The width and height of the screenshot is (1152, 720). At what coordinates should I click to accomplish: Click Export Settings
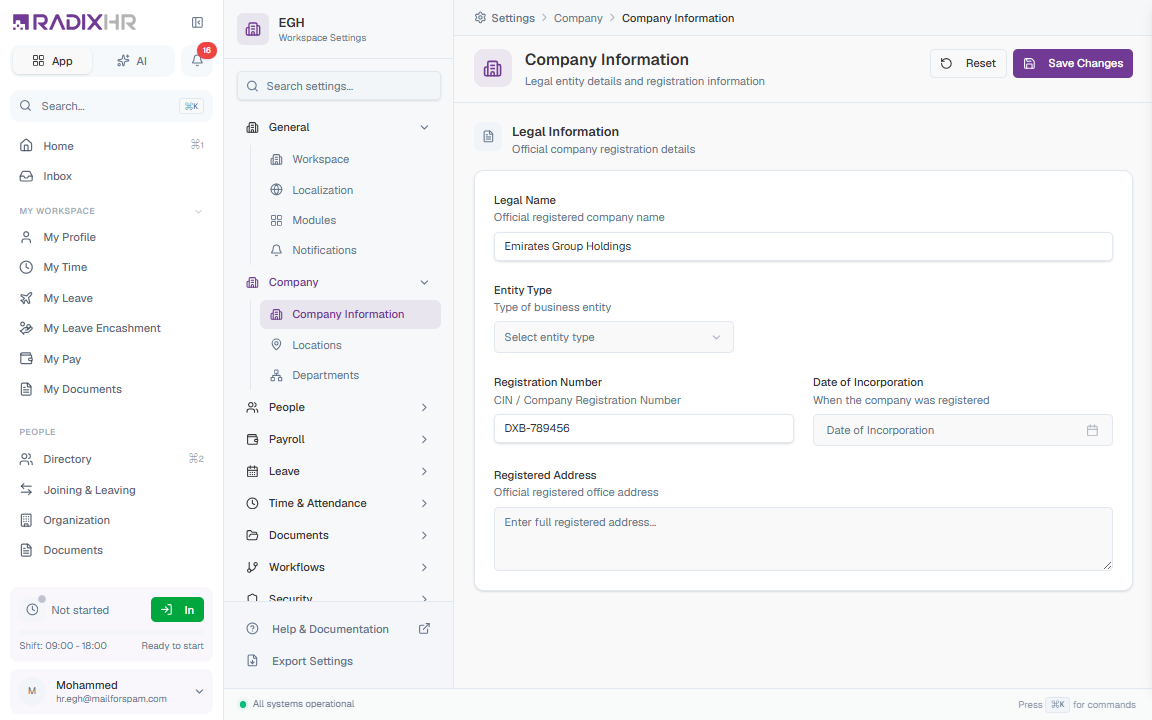coord(338,661)
